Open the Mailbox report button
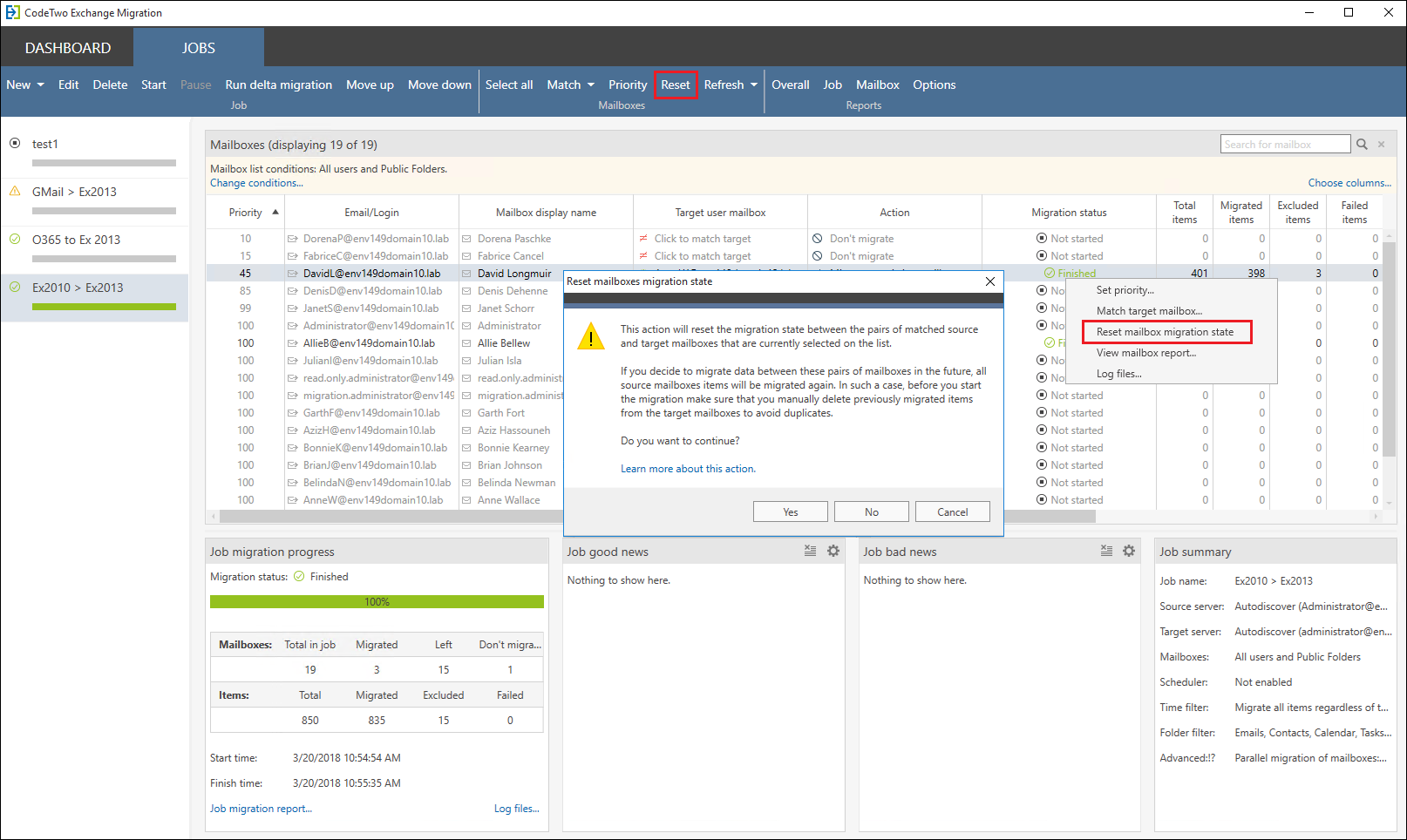The image size is (1407, 840). [877, 85]
